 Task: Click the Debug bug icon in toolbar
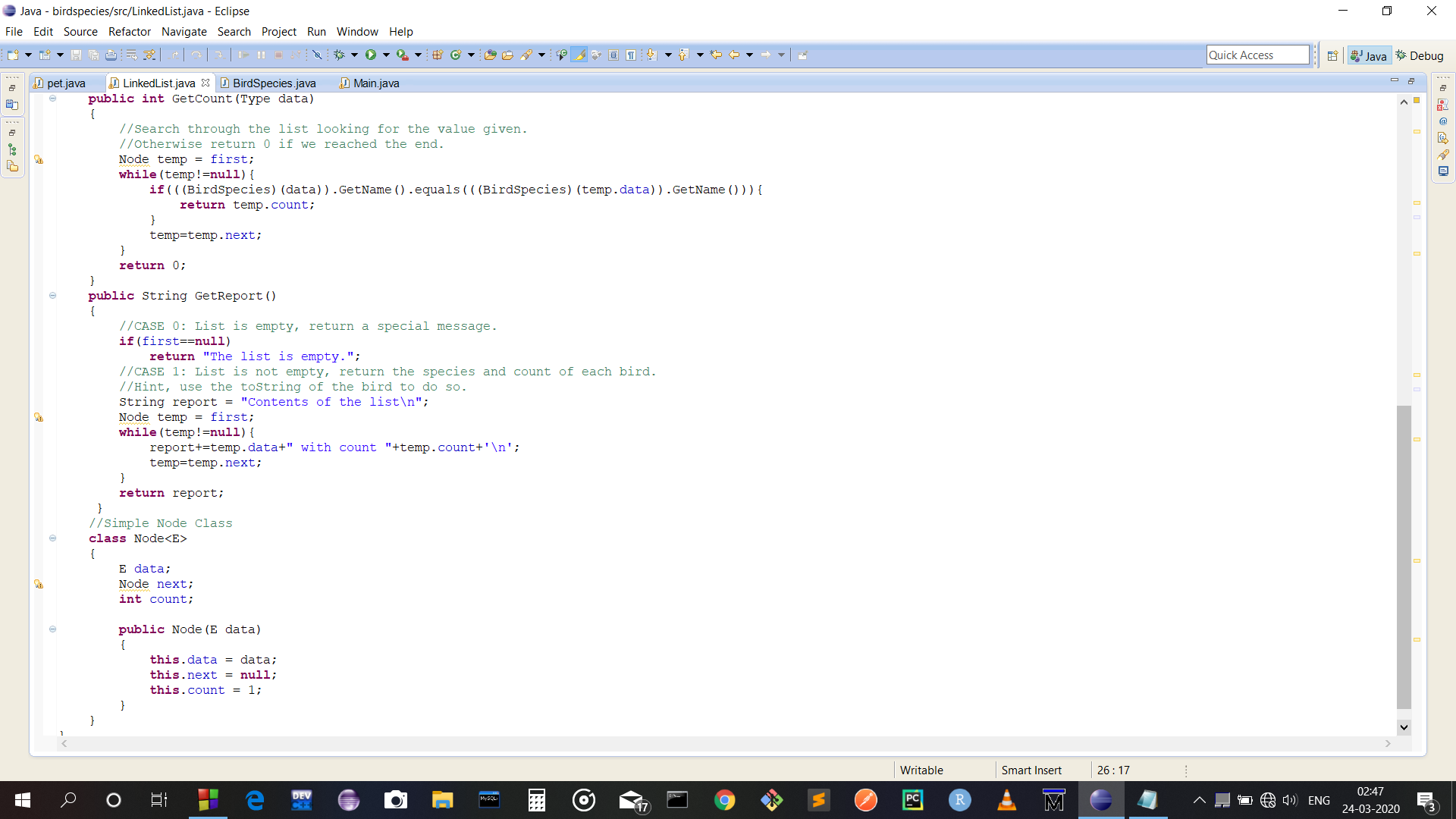point(339,55)
